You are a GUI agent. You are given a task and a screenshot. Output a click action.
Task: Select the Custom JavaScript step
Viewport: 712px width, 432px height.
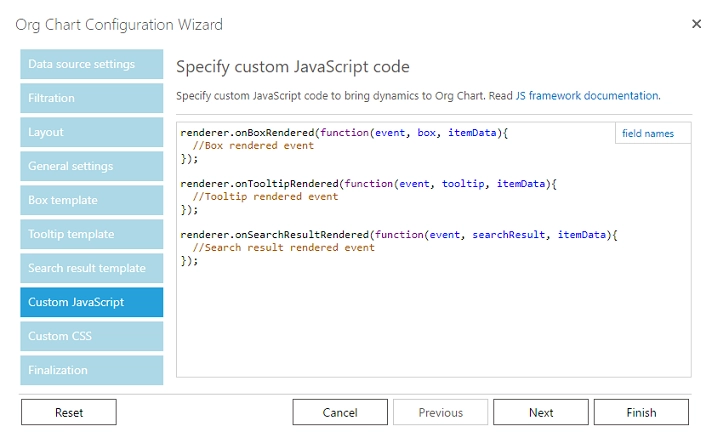(91, 302)
